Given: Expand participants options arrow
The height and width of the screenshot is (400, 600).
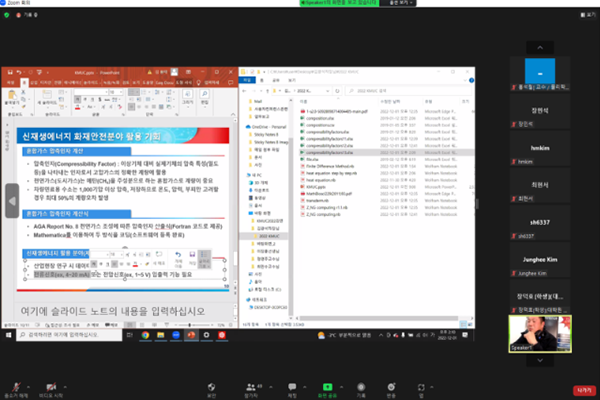Looking at the screenshot, I should (x=271, y=387).
